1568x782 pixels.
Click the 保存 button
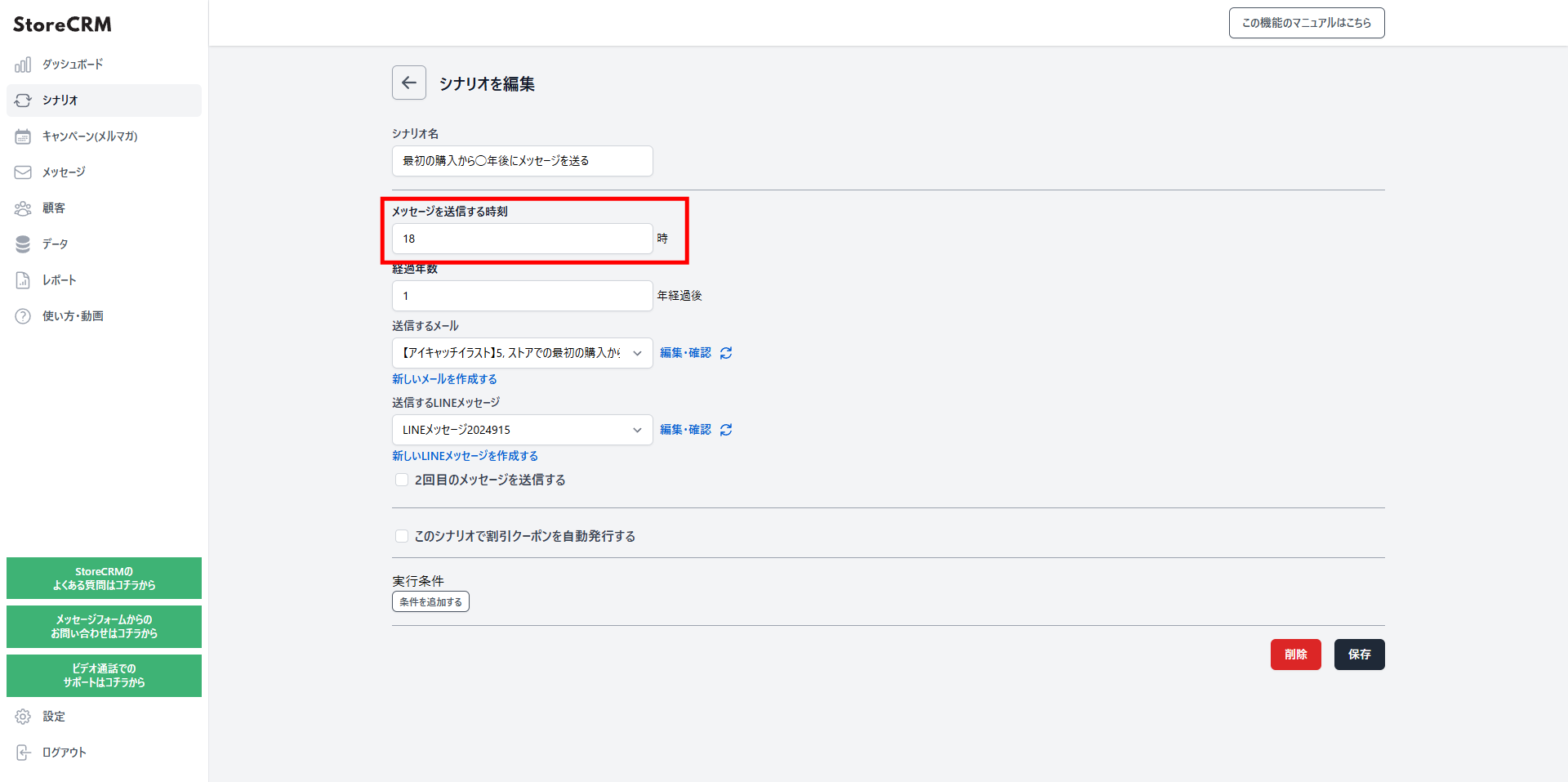click(1360, 655)
